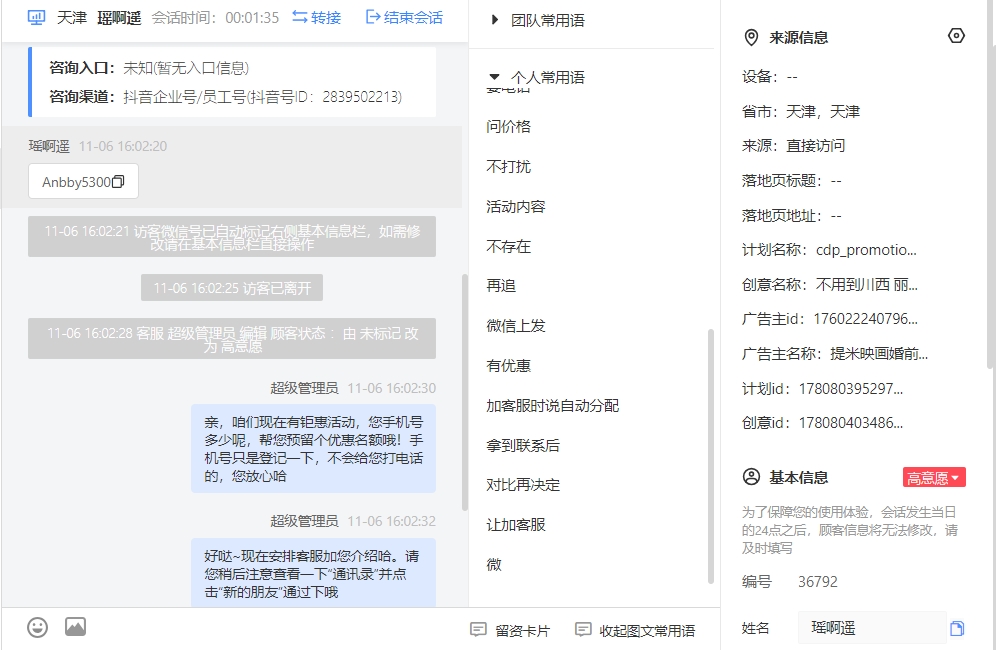Open the emoji picker
Image resolution: width=996 pixels, height=650 pixels.
click(37, 627)
